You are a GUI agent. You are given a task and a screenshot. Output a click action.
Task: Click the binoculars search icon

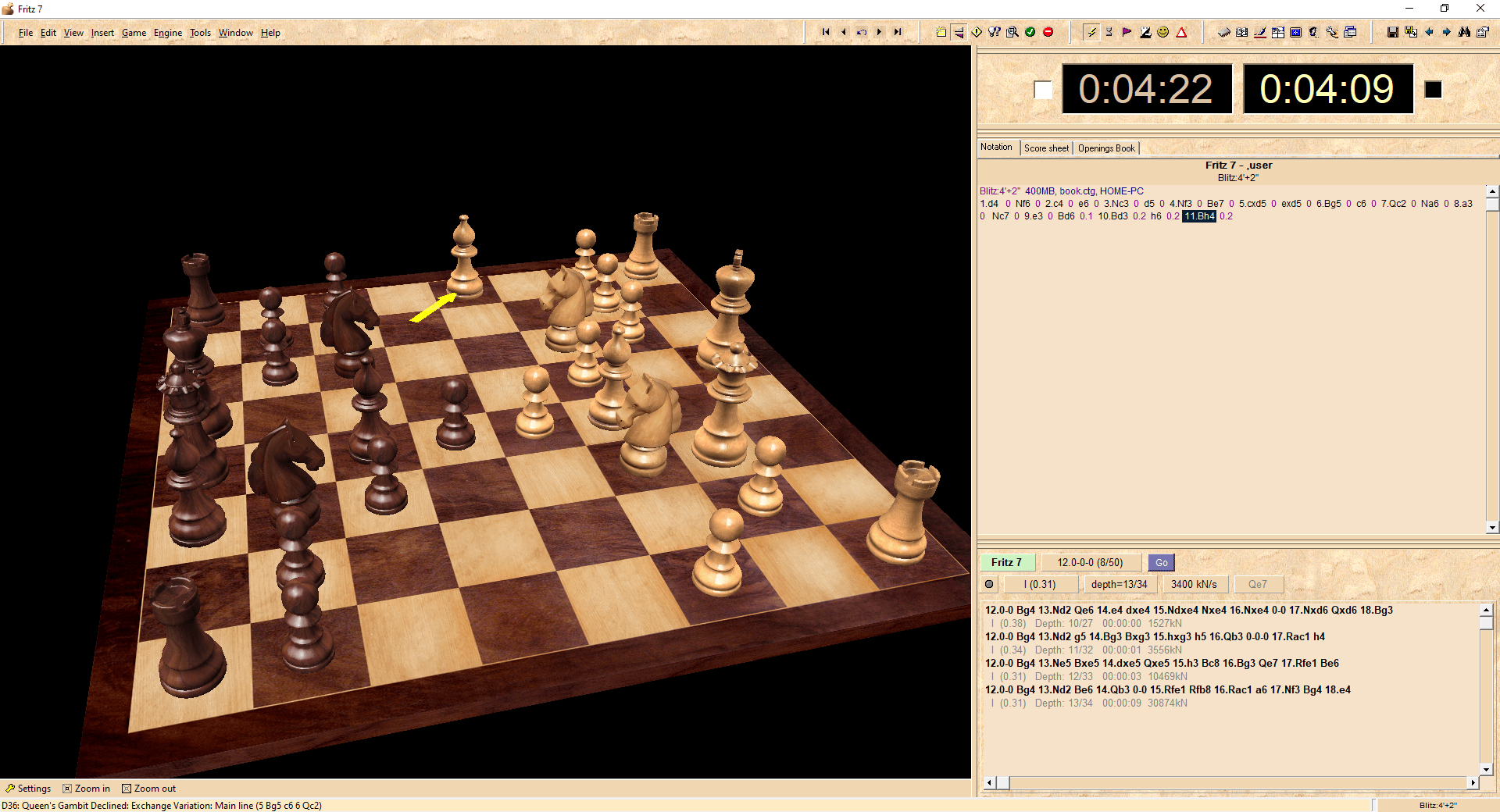point(1464,32)
